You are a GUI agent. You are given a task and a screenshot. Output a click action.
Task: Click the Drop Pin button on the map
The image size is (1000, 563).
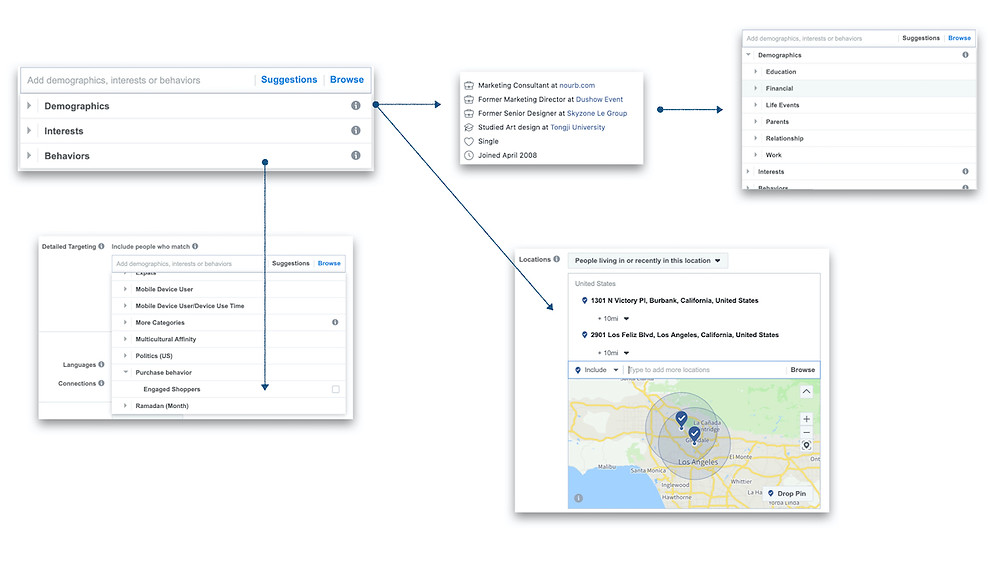tap(786, 494)
